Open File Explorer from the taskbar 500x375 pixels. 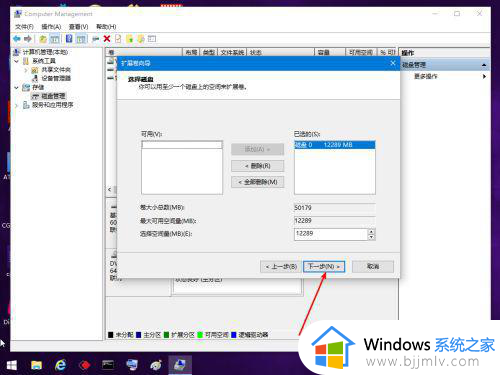click(36, 365)
